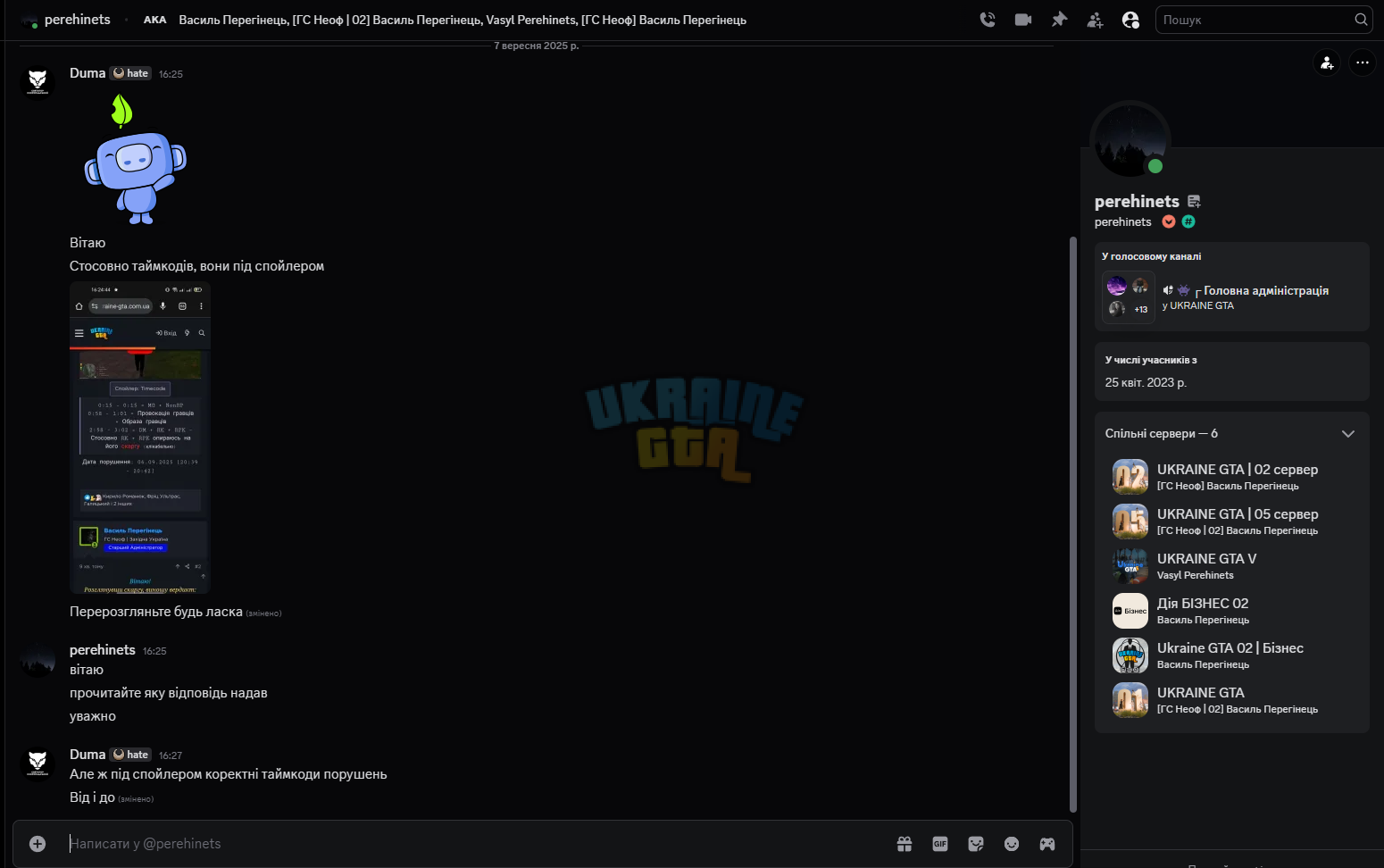Open UKRAINE GTA | 02 сервер
The image size is (1384, 868).
1232,477
